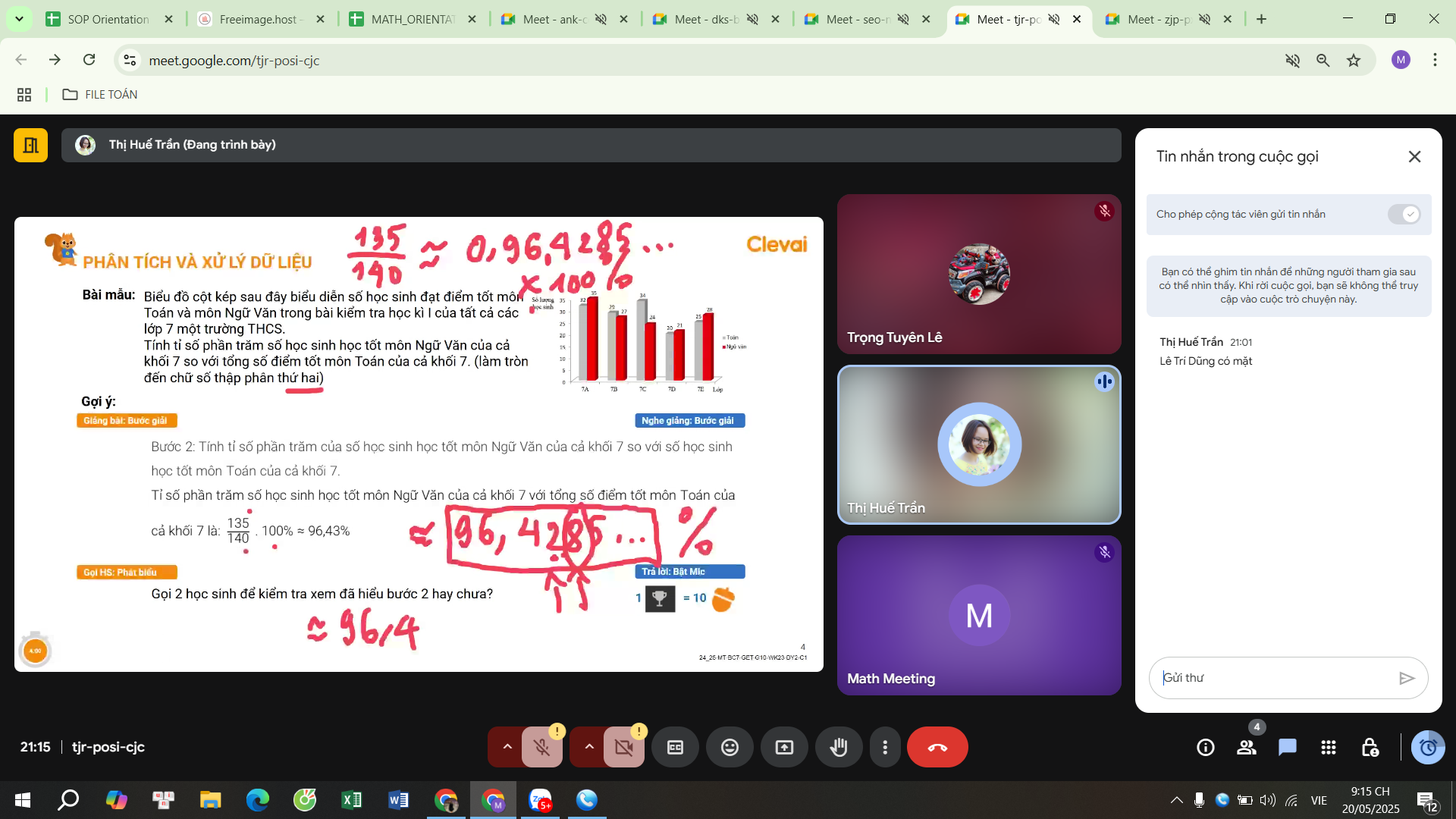This screenshot has width=1456, height=819.
Task: Open the three-dot more options menu
Action: (885, 748)
